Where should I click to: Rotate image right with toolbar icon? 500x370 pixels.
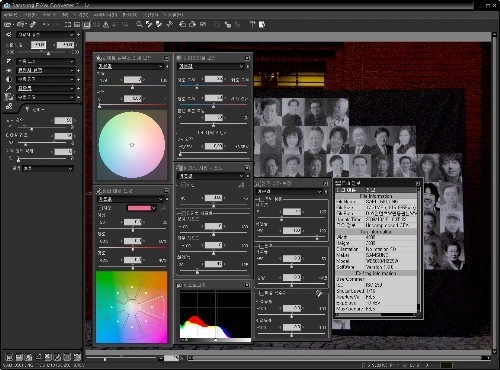(192, 24)
